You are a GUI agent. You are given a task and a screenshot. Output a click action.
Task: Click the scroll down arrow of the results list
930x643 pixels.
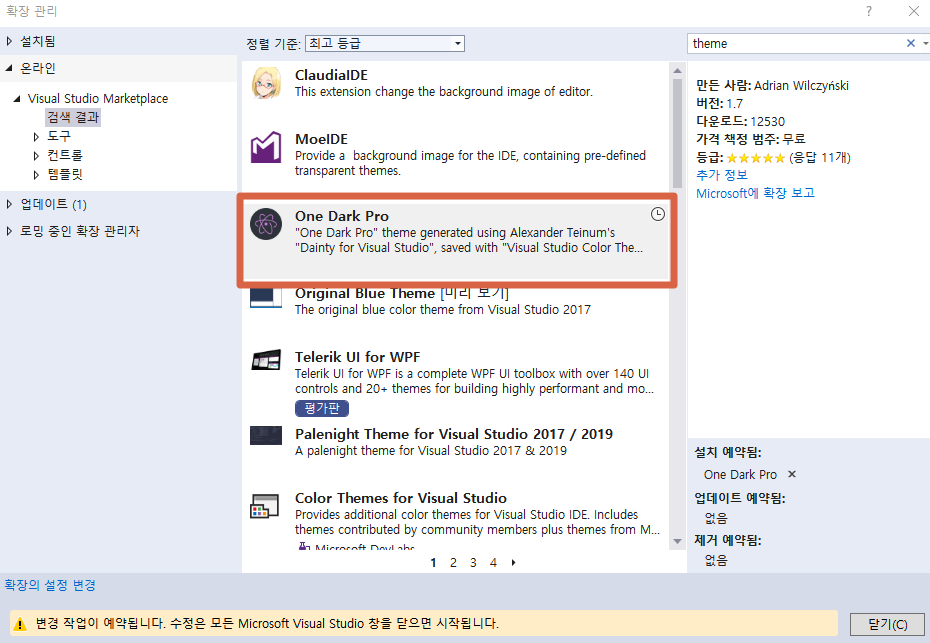point(677,541)
